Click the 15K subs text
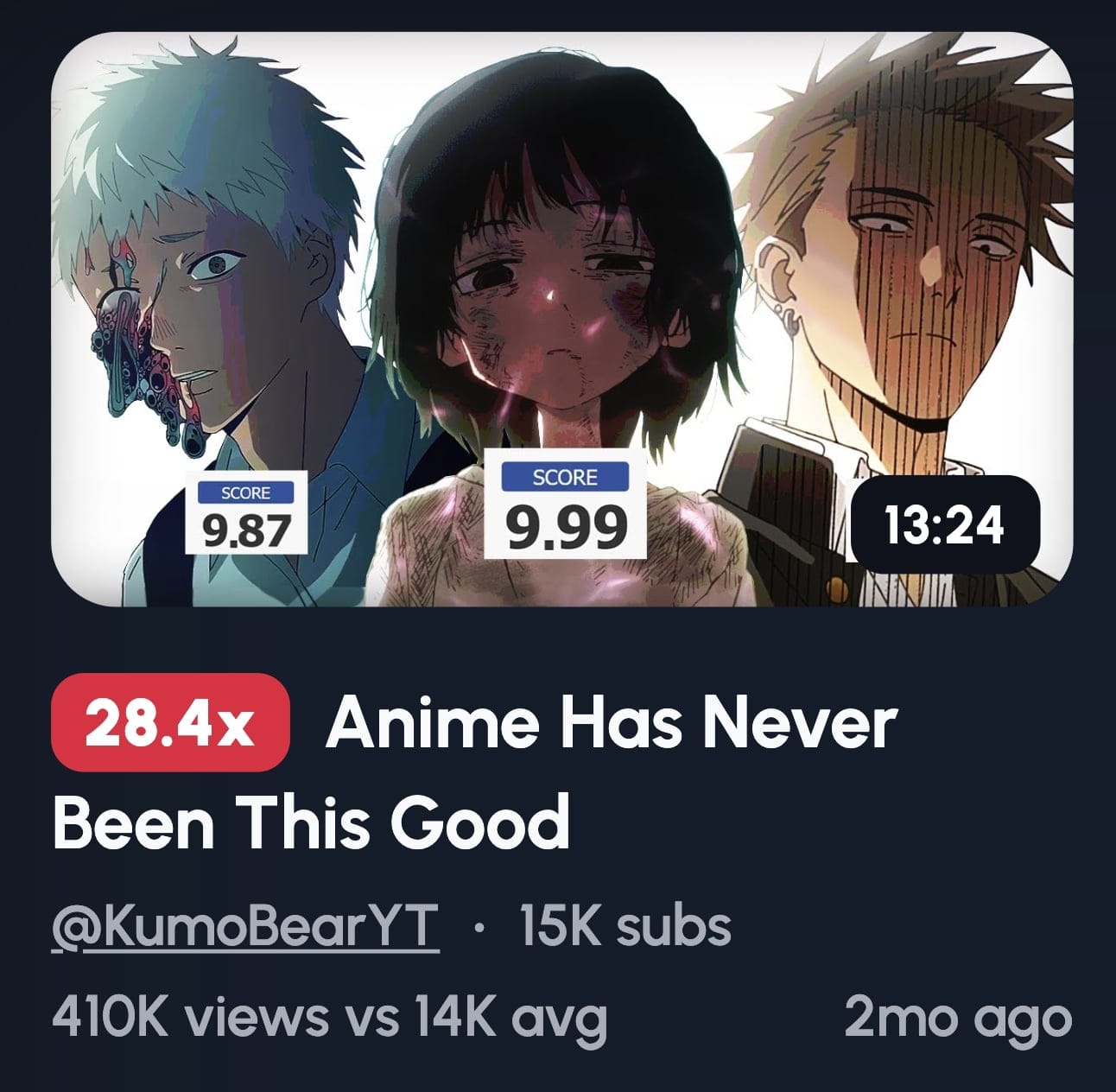1116x1092 pixels. (625, 927)
